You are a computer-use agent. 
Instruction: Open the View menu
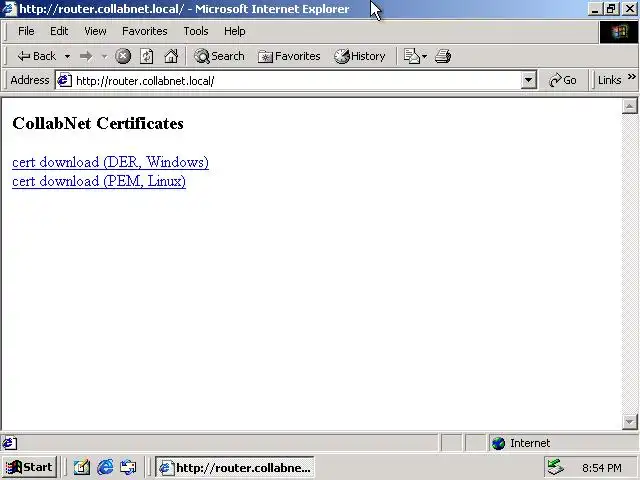click(x=96, y=31)
